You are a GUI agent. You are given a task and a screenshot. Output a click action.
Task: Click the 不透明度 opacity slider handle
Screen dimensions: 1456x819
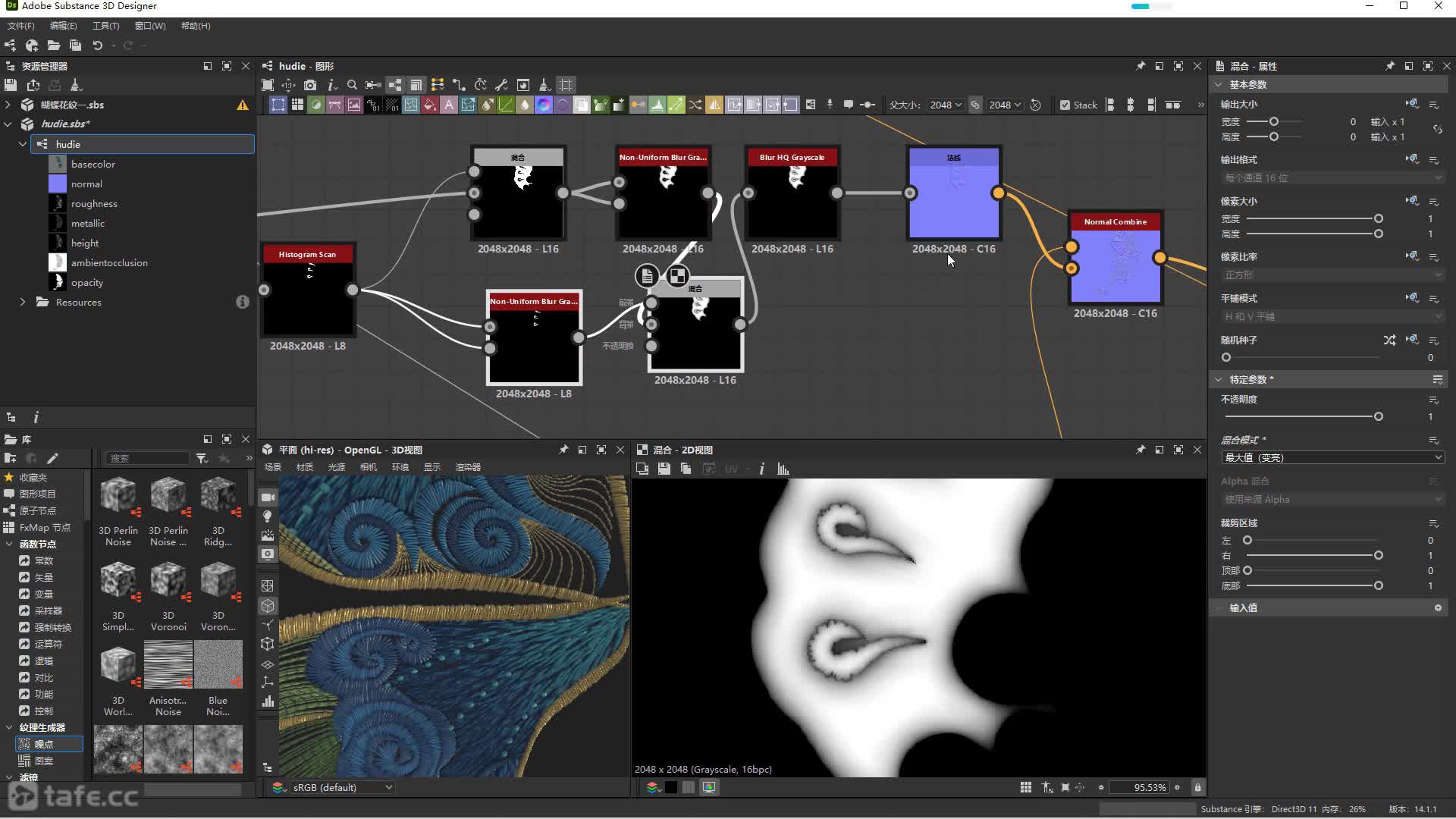[x=1378, y=416]
